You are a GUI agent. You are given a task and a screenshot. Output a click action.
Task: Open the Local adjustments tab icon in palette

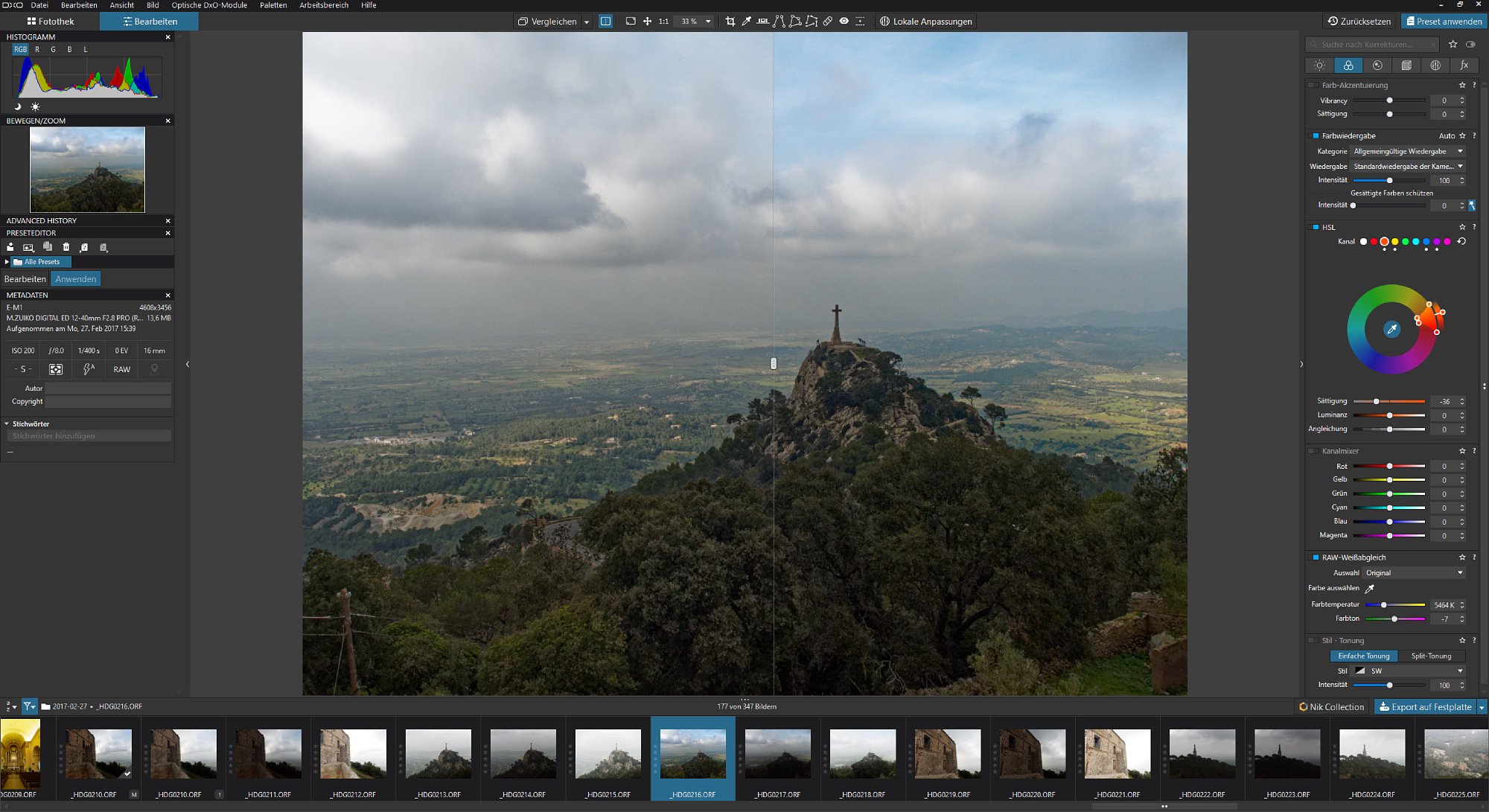click(1435, 65)
